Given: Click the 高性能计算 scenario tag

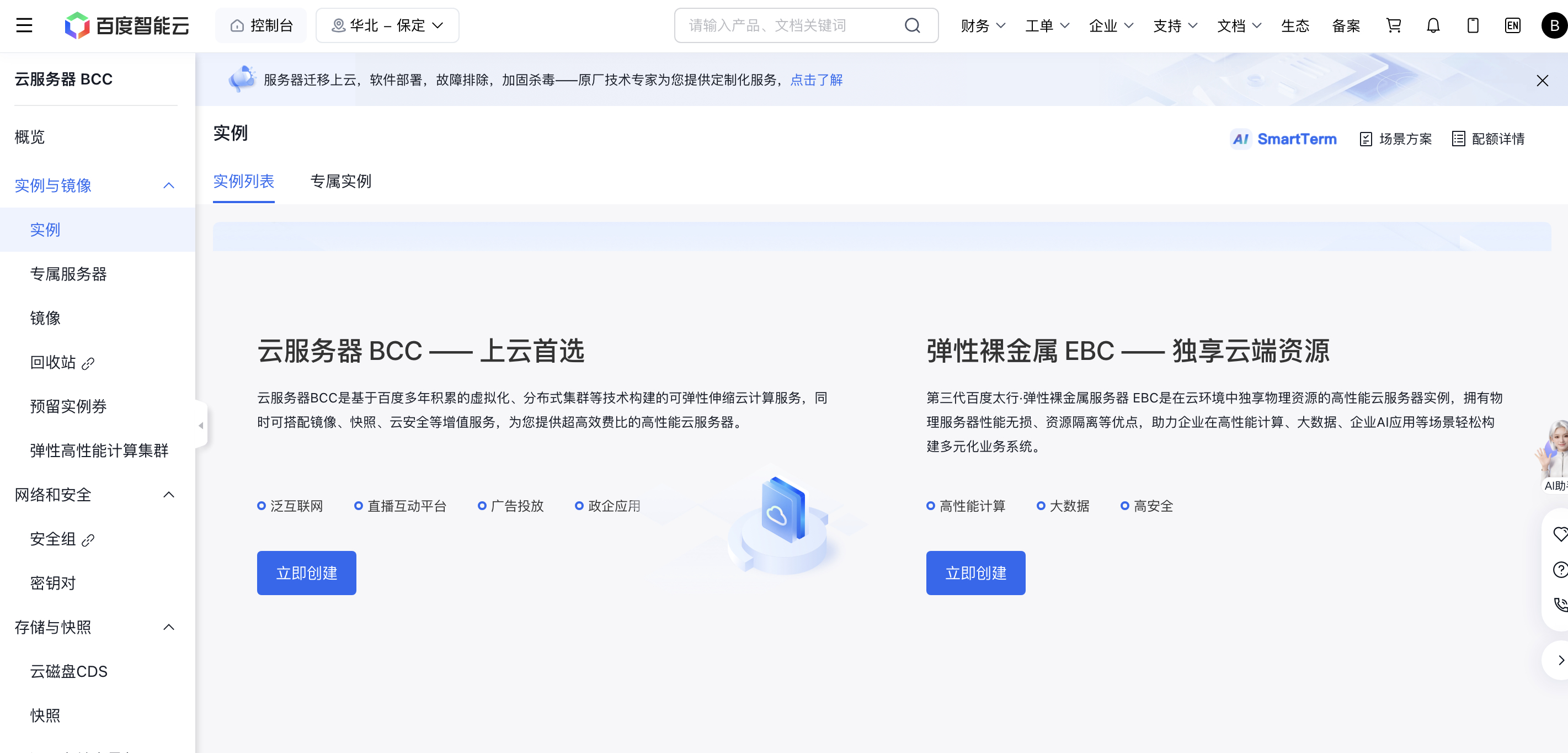Looking at the screenshot, I should pos(966,506).
